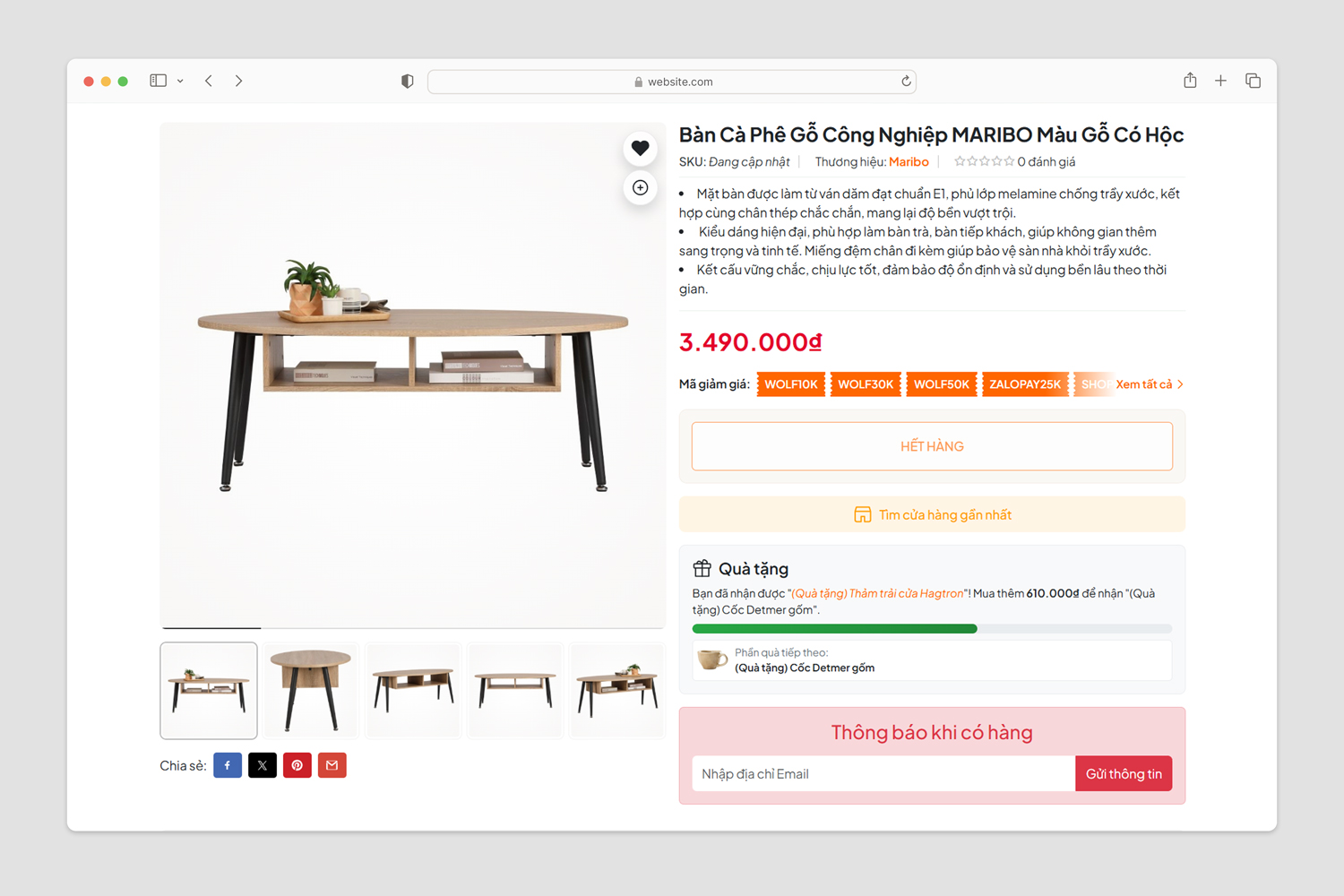Viewport: 1344px width, 896px height.
Task: Share product via email icon
Action: 332,765
